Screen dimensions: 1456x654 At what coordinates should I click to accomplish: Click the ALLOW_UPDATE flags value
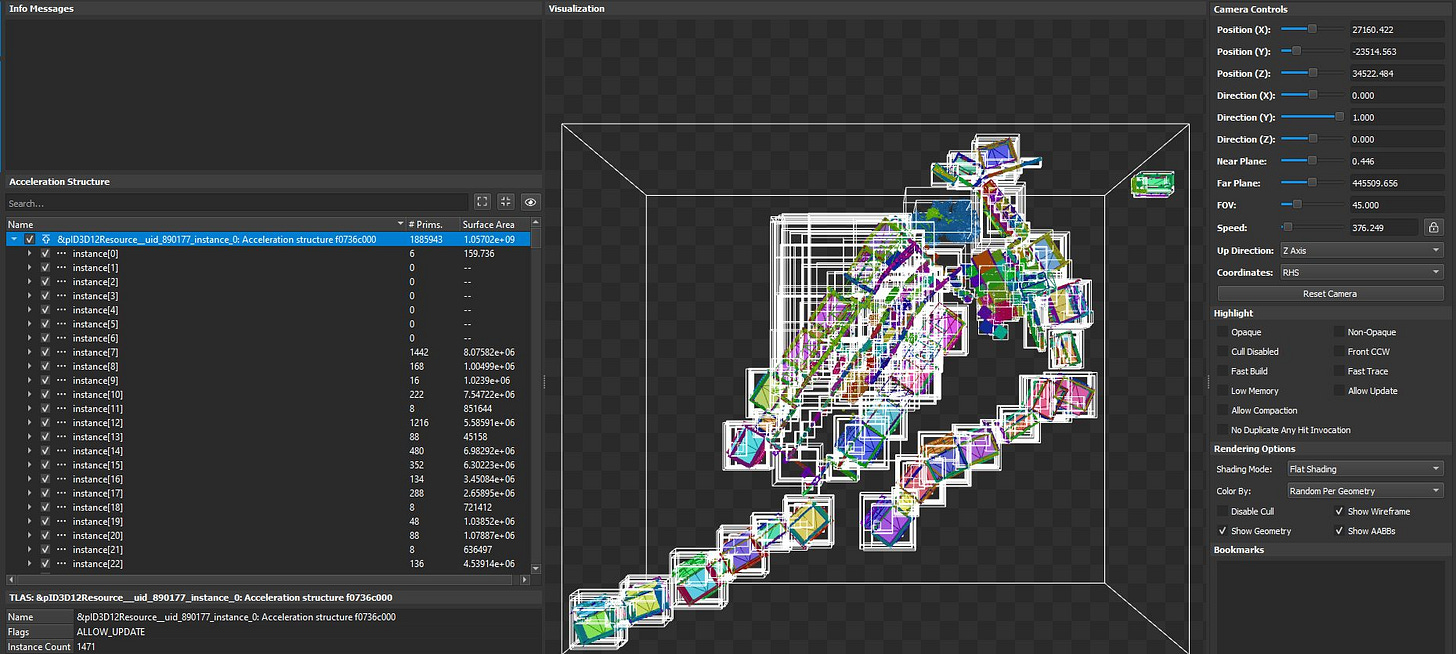coord(111,632)
